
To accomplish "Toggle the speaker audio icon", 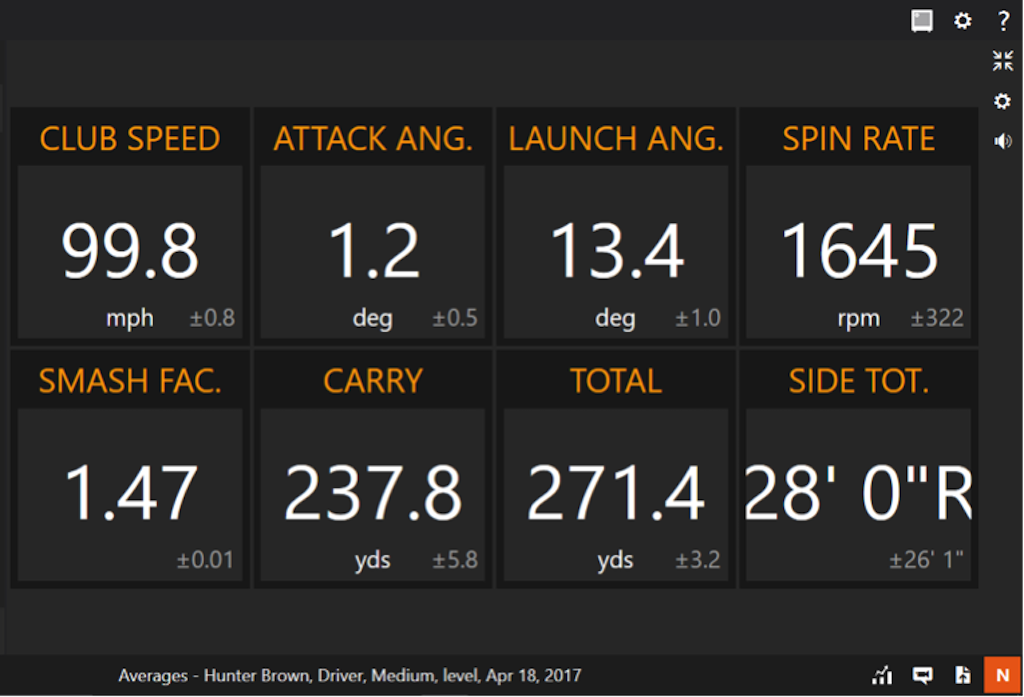I will click(x=1002, y=141).
